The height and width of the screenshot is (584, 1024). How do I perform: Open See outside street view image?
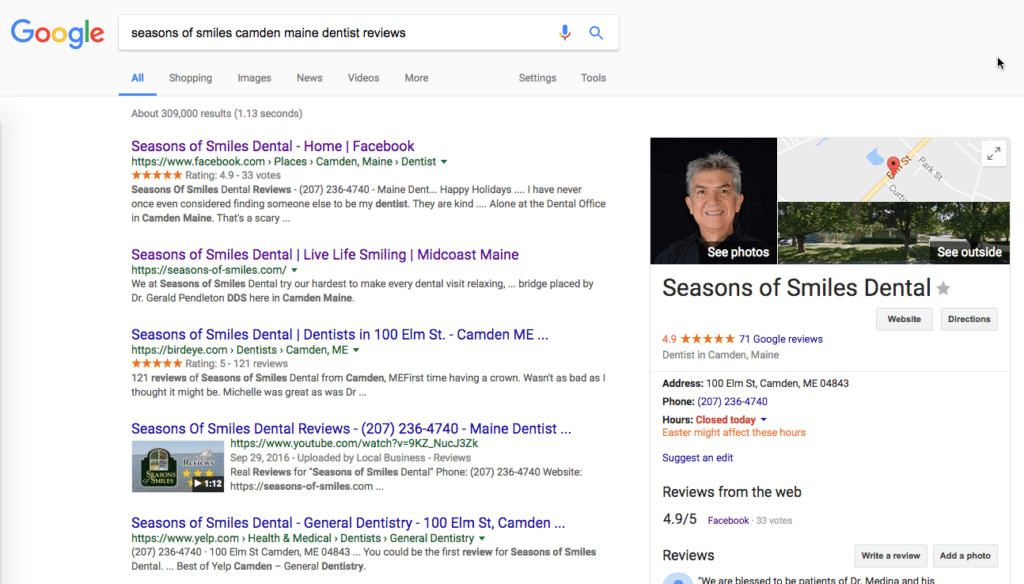pyautogui.click(x=893, y=233)
